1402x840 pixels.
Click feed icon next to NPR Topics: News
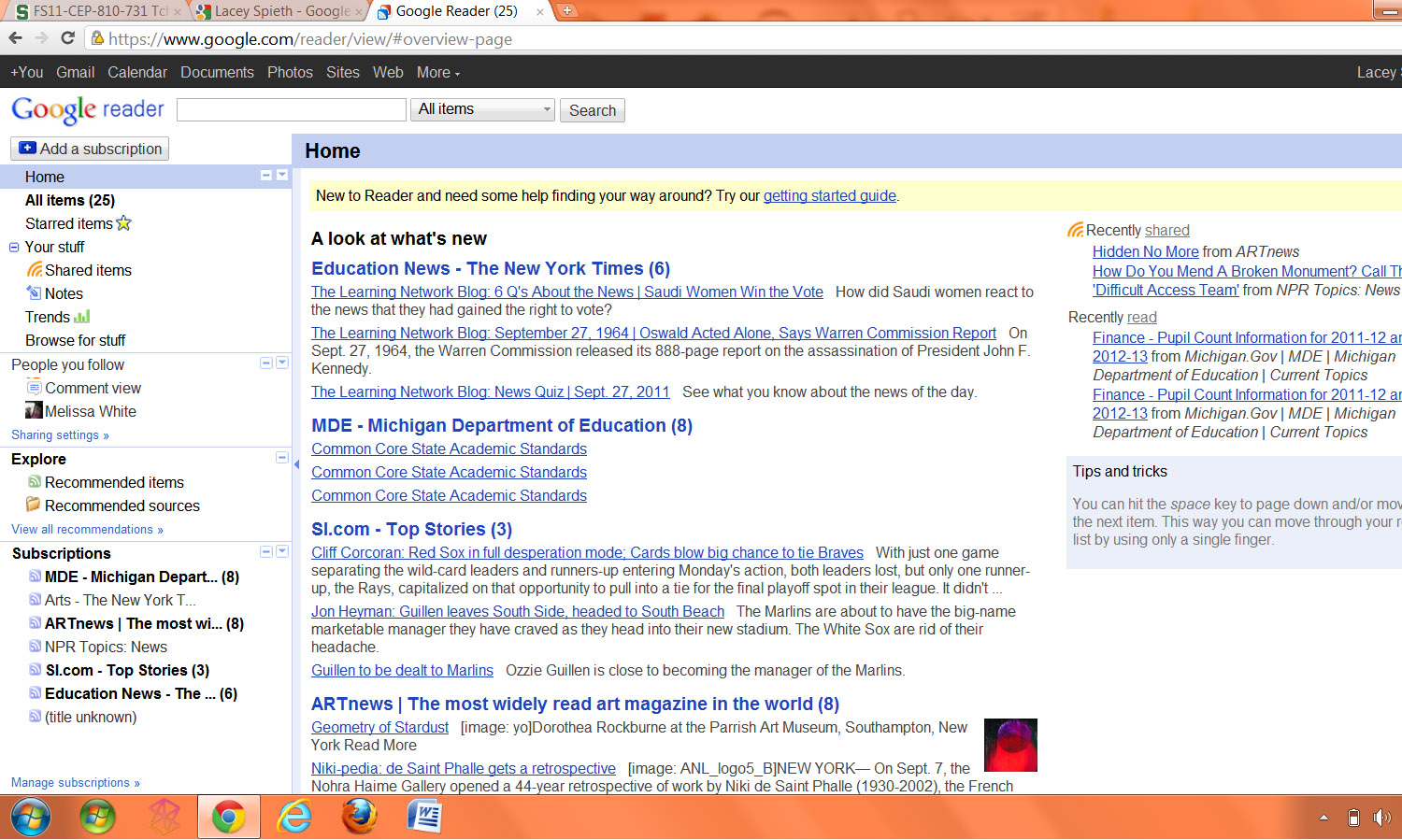pos(35,647)
